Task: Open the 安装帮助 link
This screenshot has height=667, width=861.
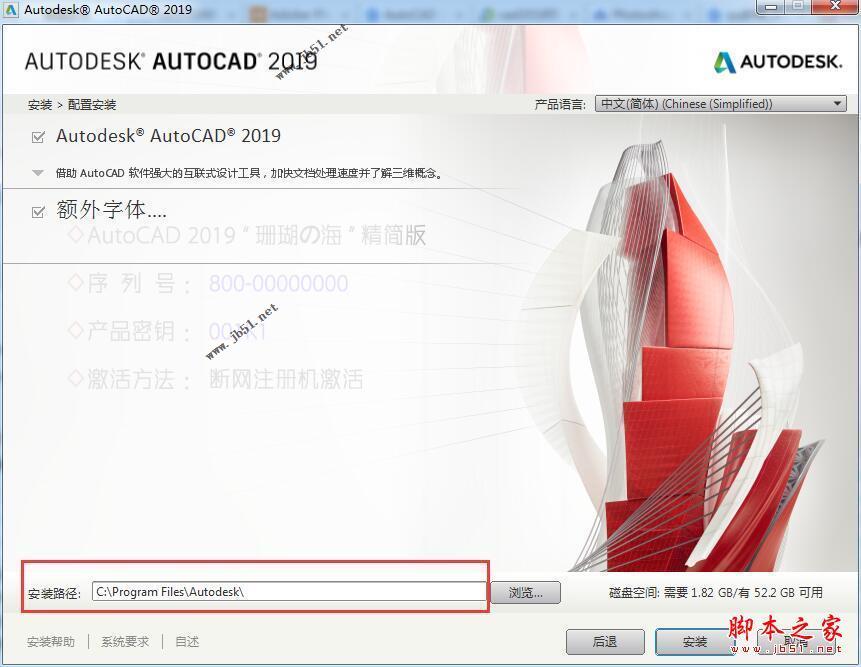Action: coord(51,642)
